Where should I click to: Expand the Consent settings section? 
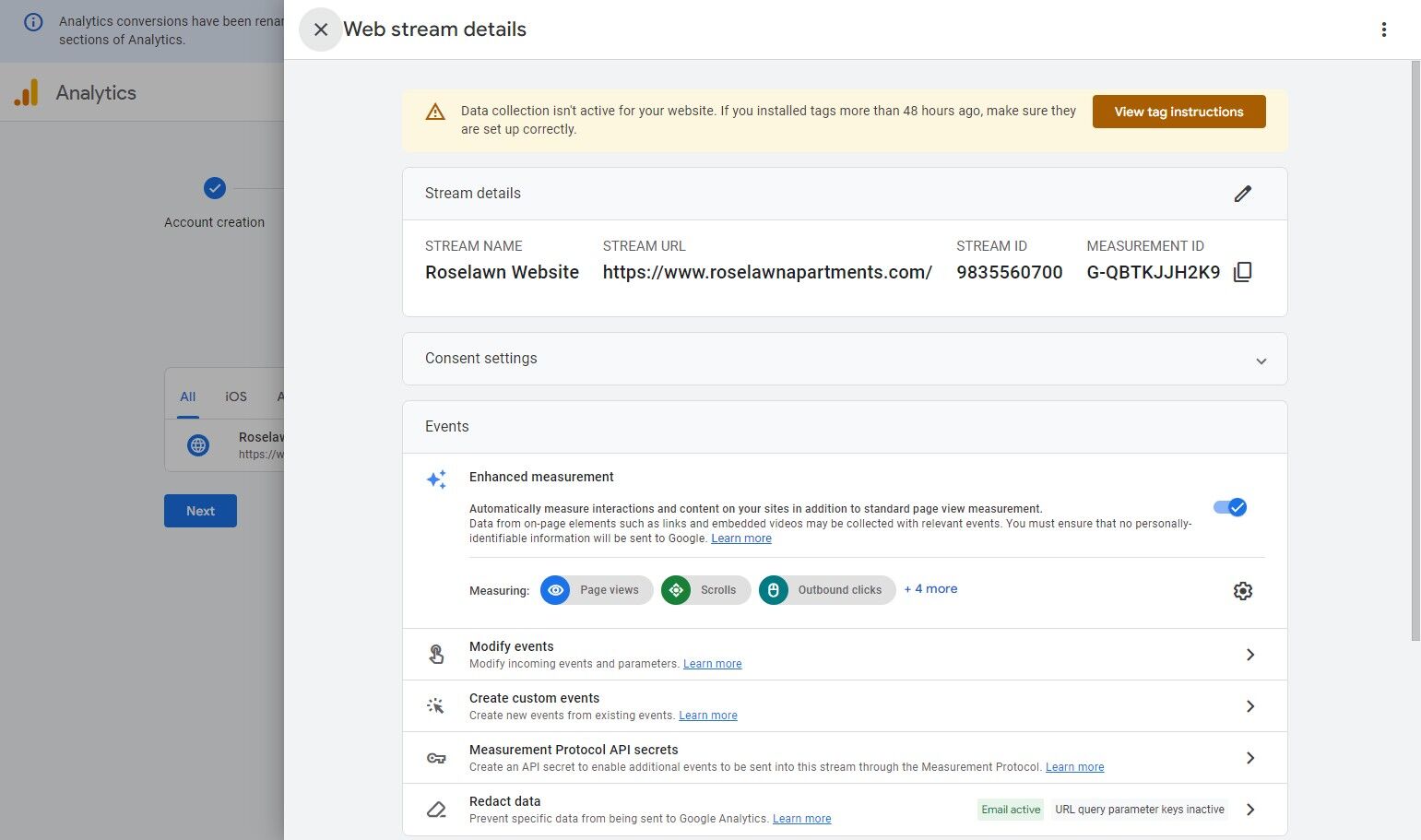point(1261,361)
